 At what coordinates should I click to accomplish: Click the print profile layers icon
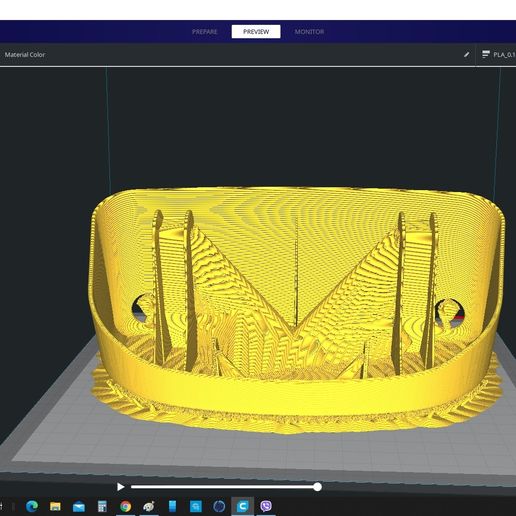pyautogui.click(x=486, y=54)
